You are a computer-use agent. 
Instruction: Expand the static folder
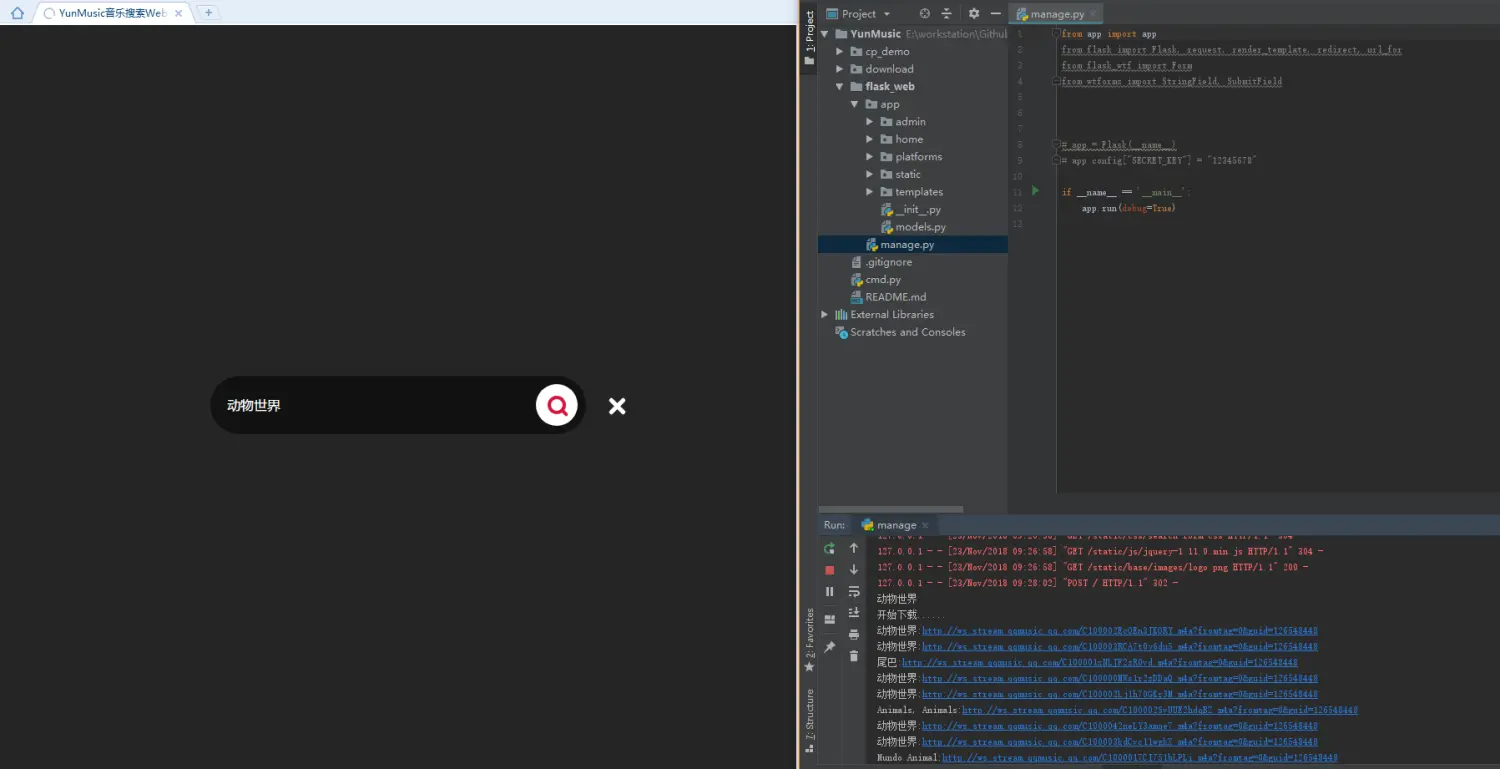point(870,174)
